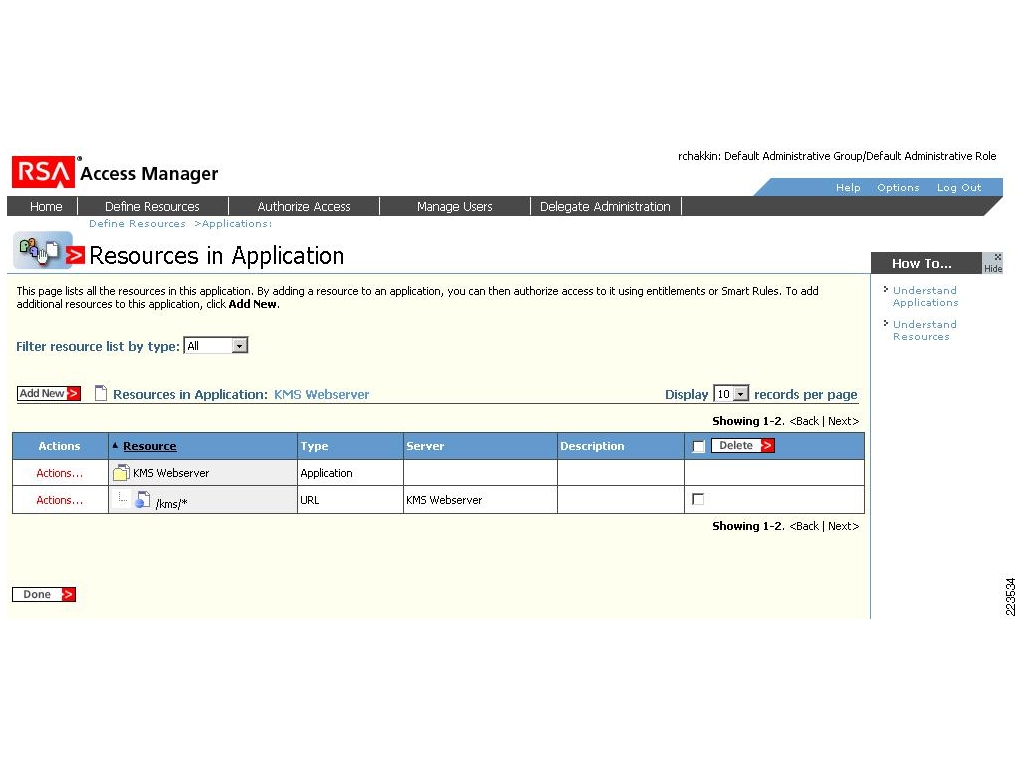This screenshot has height=768, width=1024.
Task: Click the Delete button
Action: [x=743, y=445]
